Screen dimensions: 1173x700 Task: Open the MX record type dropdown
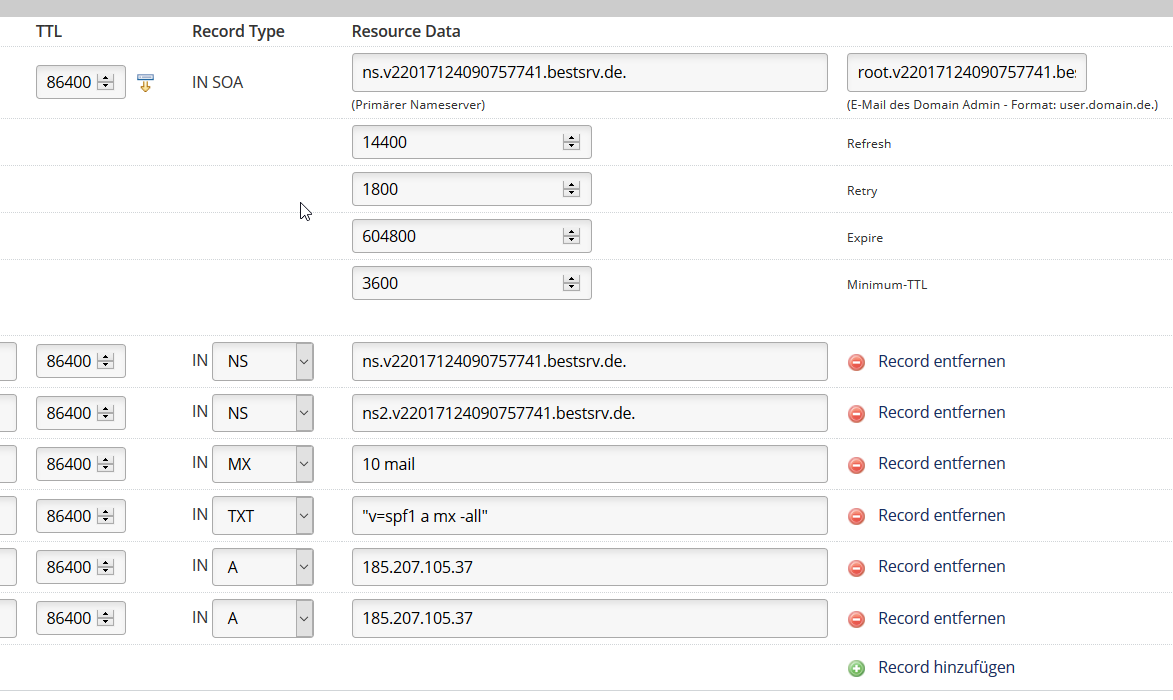(x=304, y=464)
